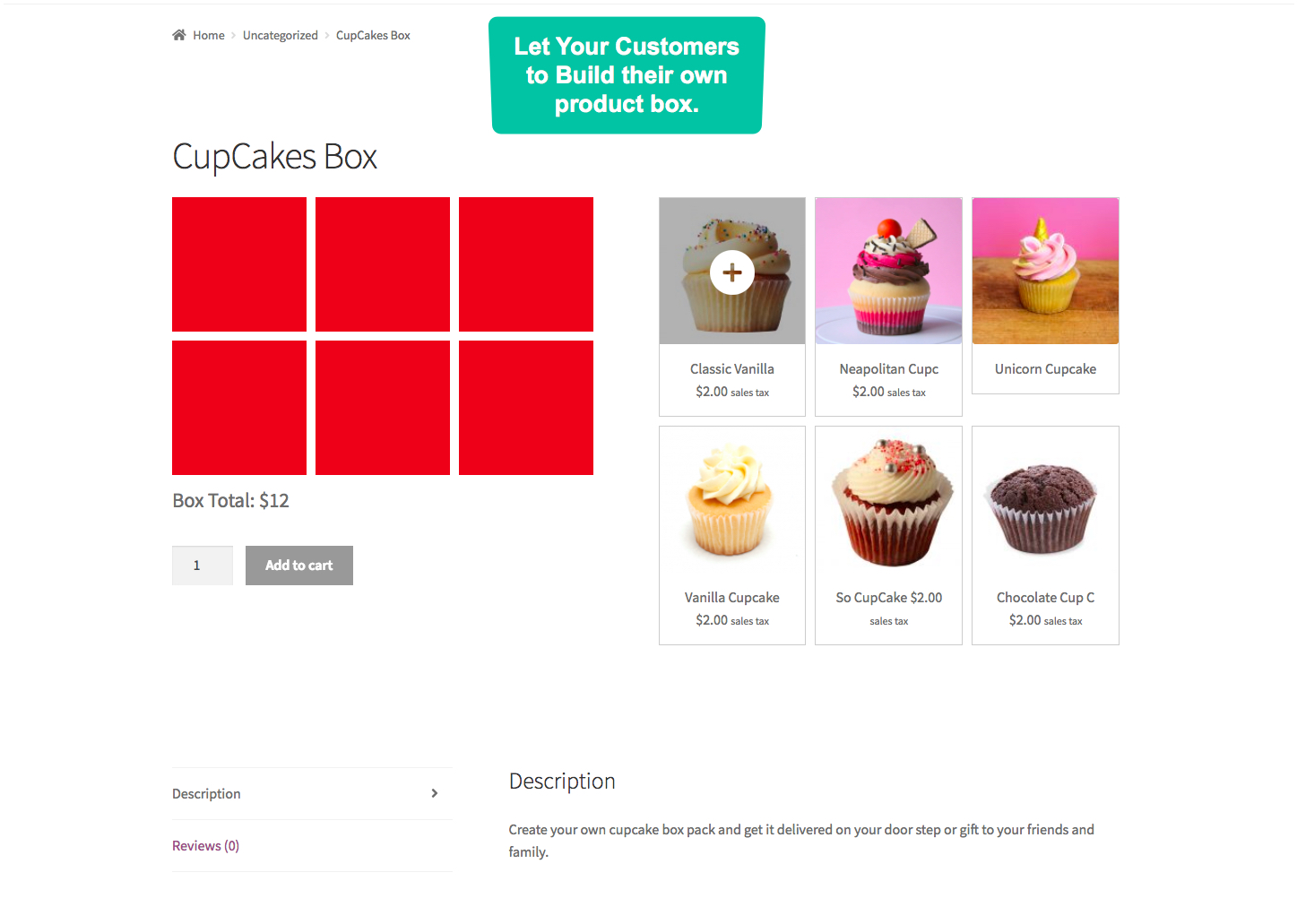Viewport: 1297px width, 924px height.
Task: Click the first empty red box slot
Action: click(238, 263)
